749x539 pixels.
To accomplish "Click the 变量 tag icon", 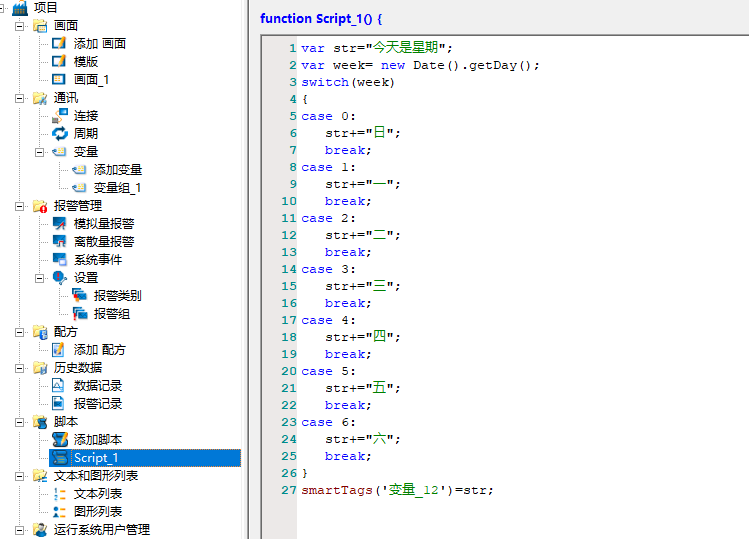I will (59, 152).
